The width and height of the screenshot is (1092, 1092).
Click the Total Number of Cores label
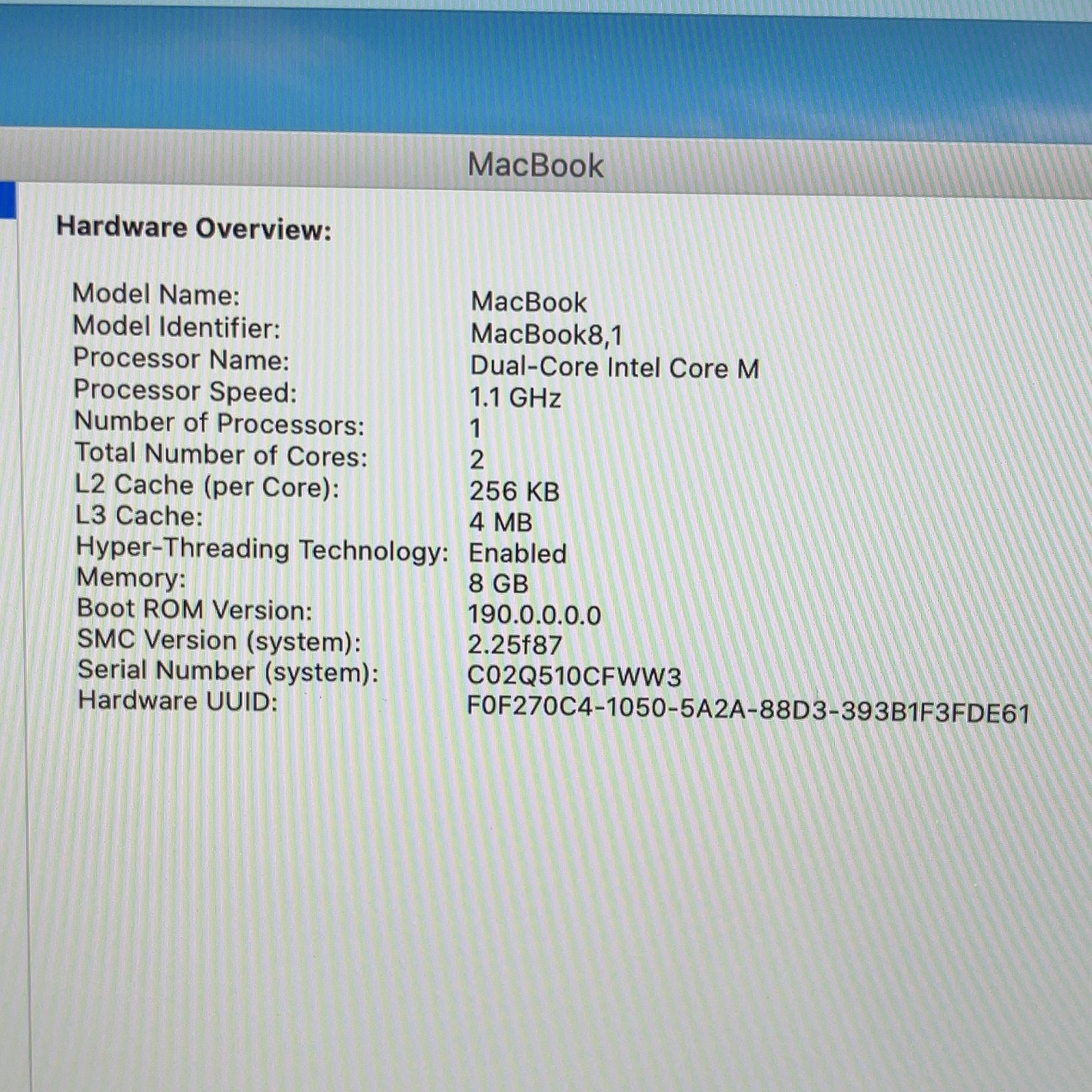point(221,454)
